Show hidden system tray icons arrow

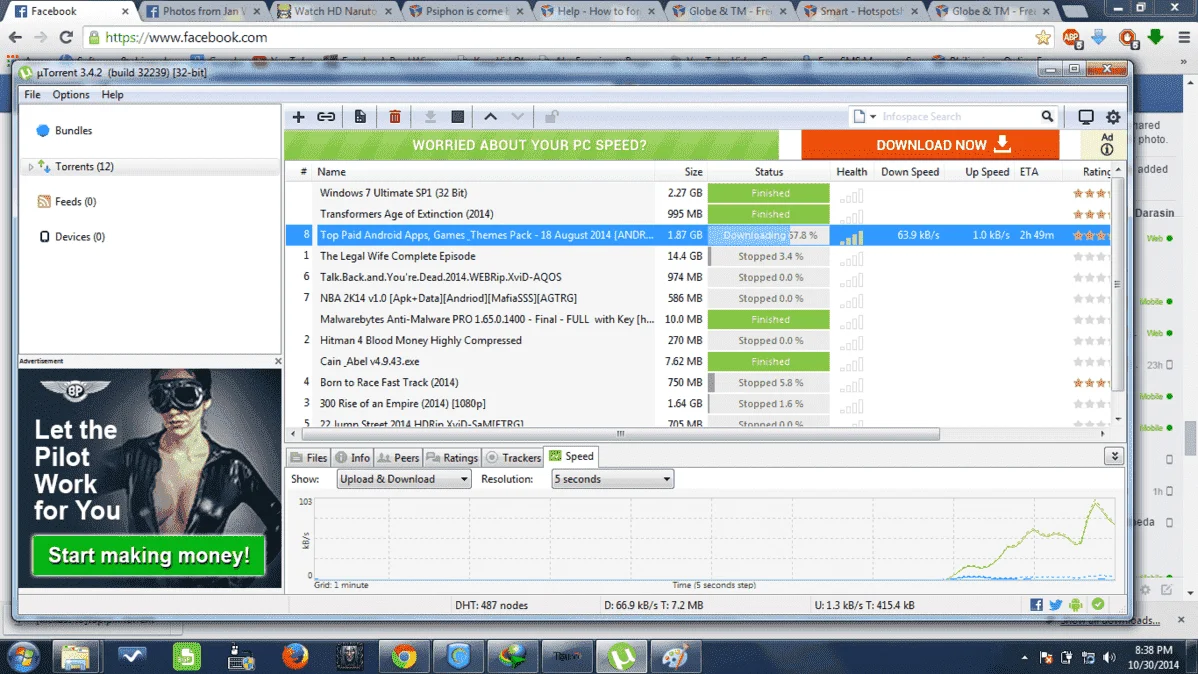pos(1024,657)
